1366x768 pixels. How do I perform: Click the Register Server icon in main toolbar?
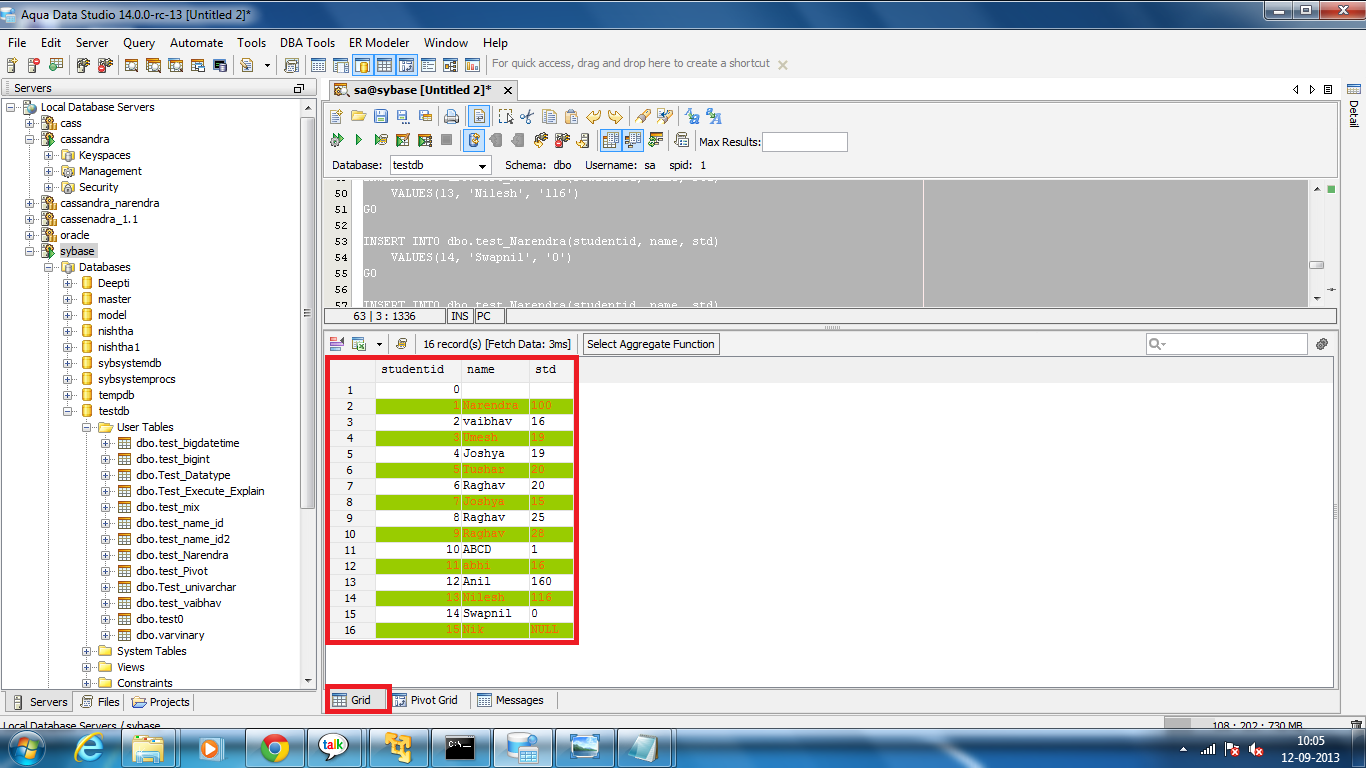(x=11, y=65)
